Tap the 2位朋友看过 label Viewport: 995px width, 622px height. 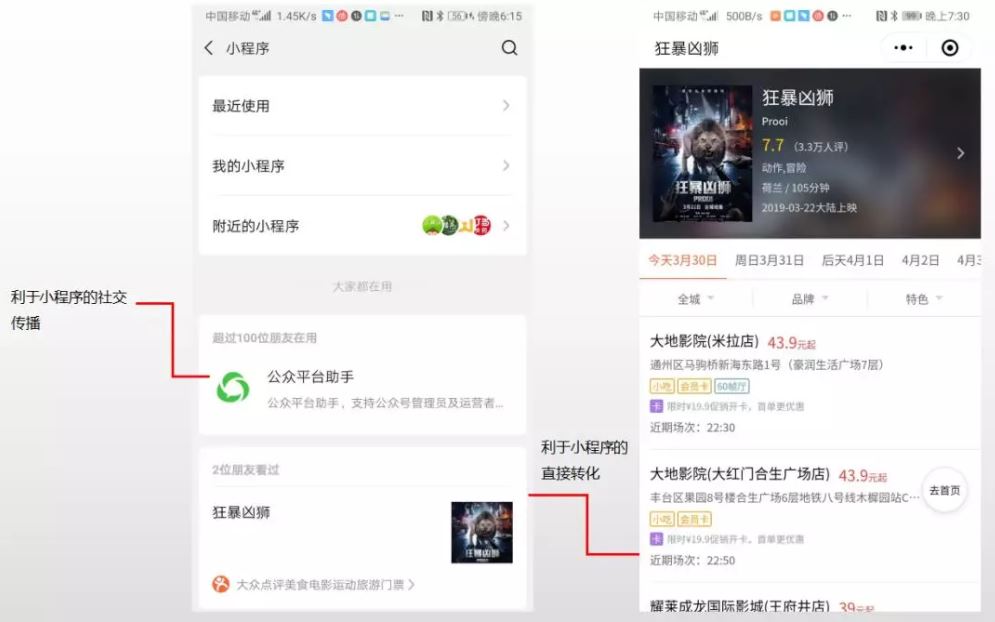point(246,470)
